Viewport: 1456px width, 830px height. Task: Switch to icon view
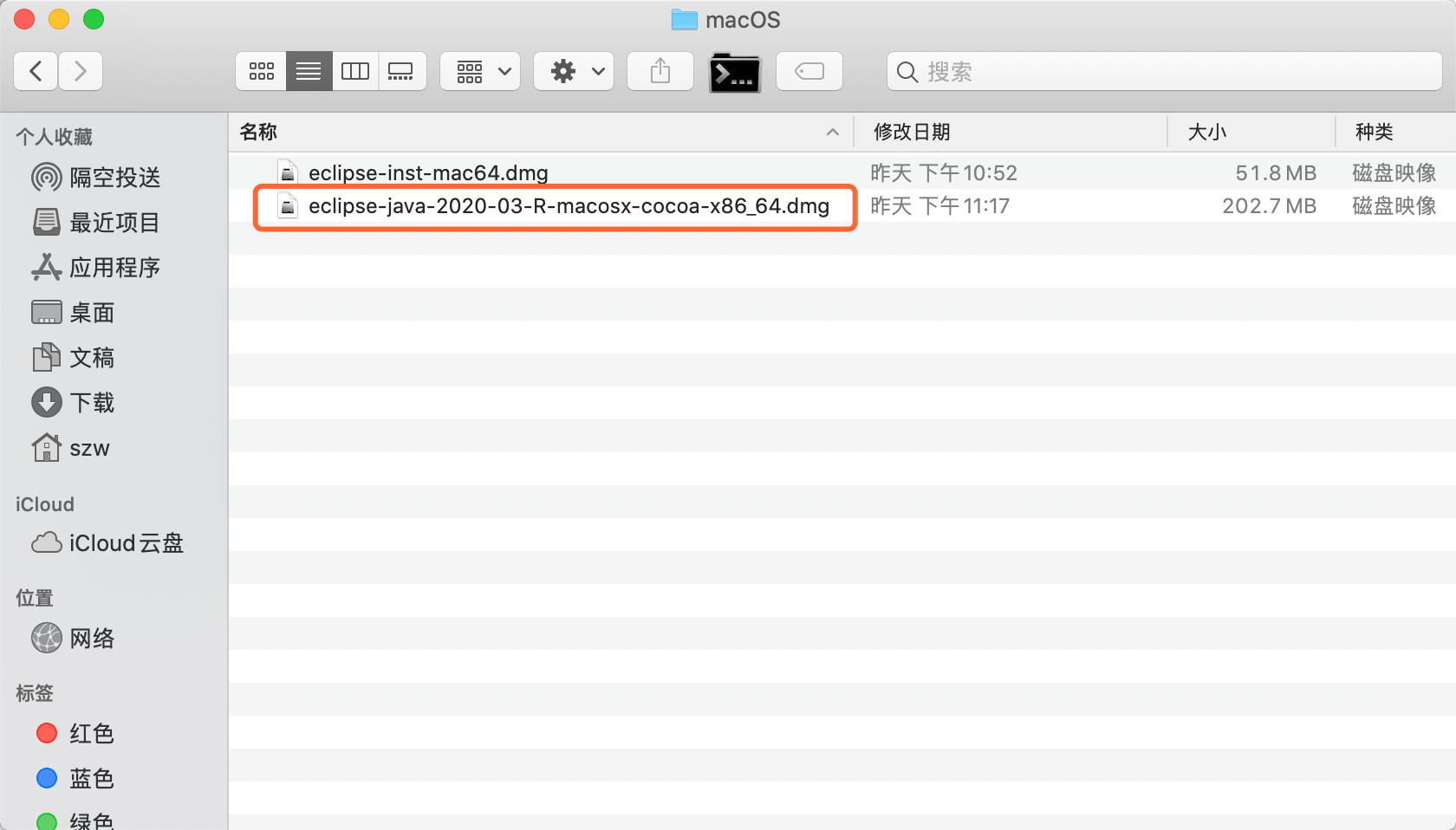tap(261, 71)
